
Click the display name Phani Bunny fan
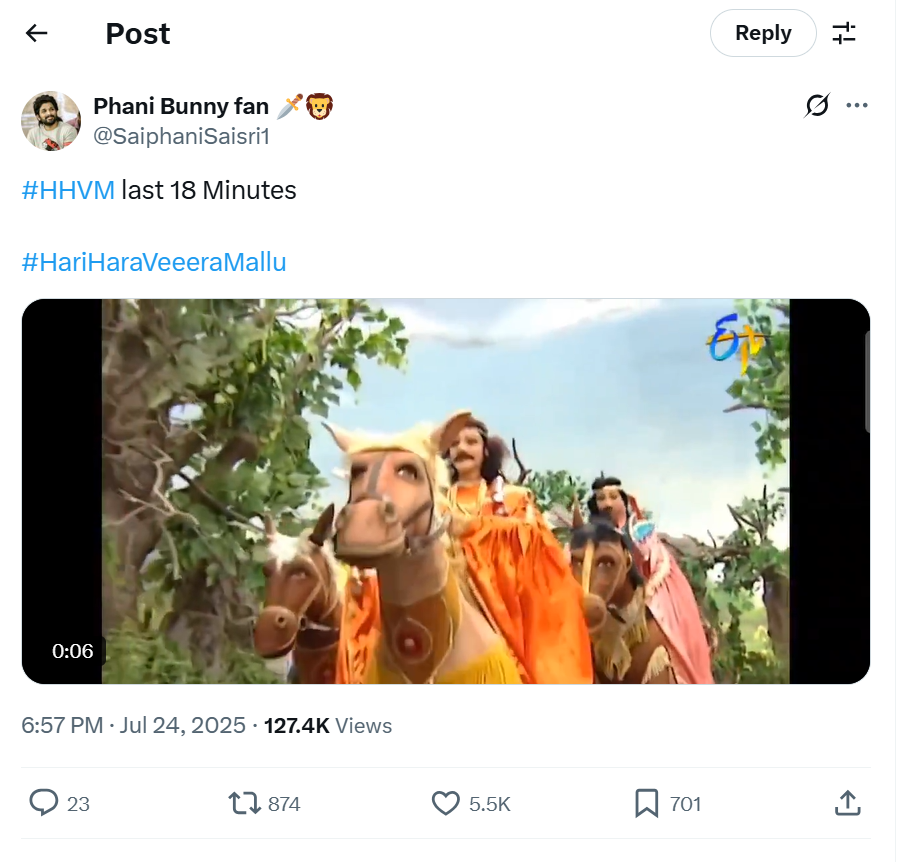[x=181, y=106]
